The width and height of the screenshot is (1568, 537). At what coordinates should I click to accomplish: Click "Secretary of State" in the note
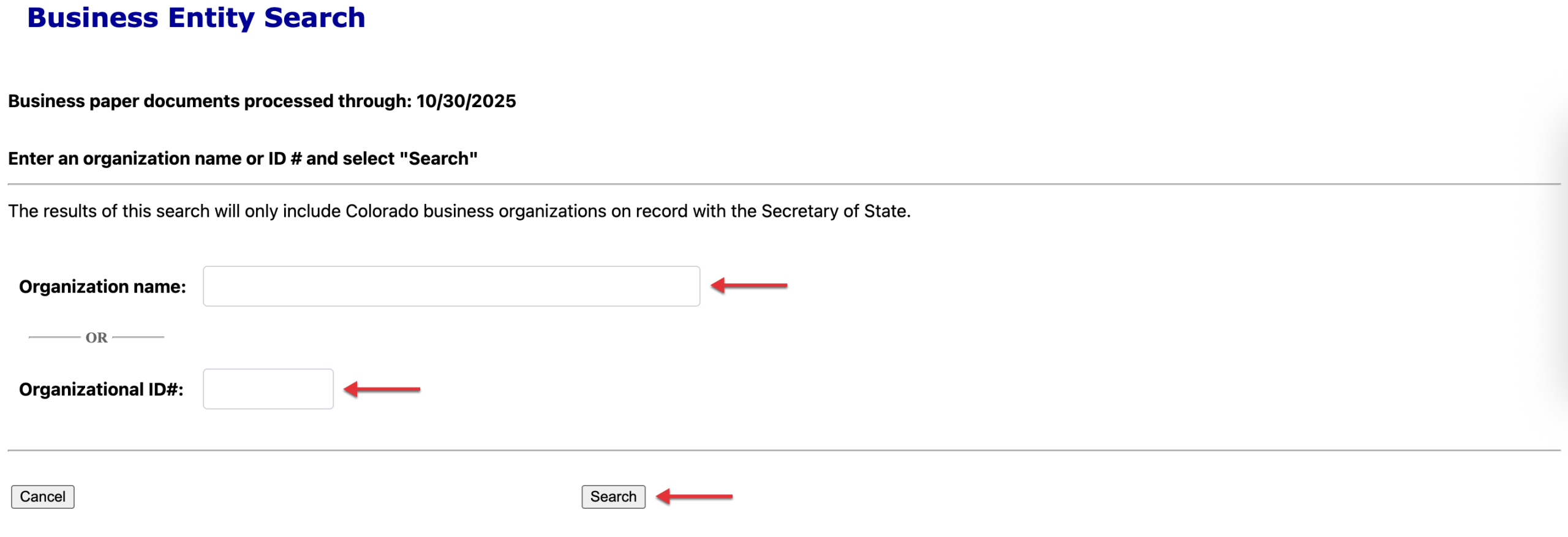coord(834,211)
